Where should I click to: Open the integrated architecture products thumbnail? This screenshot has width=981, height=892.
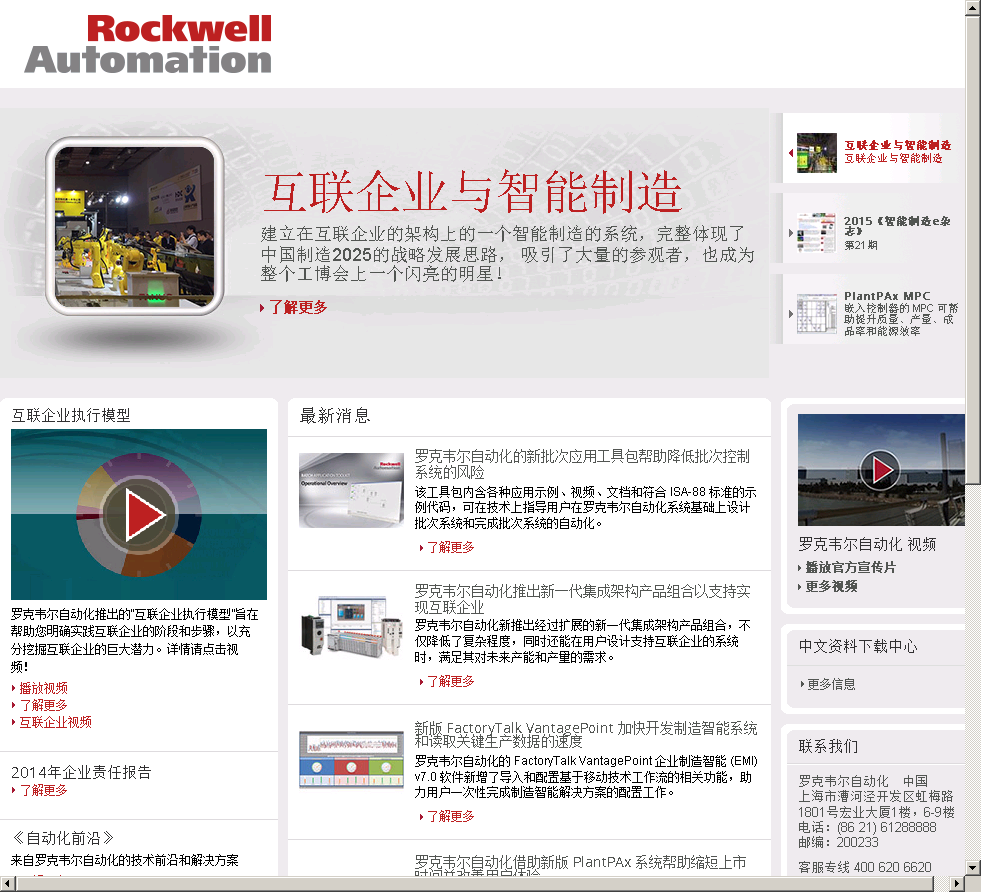pos(351,626)
